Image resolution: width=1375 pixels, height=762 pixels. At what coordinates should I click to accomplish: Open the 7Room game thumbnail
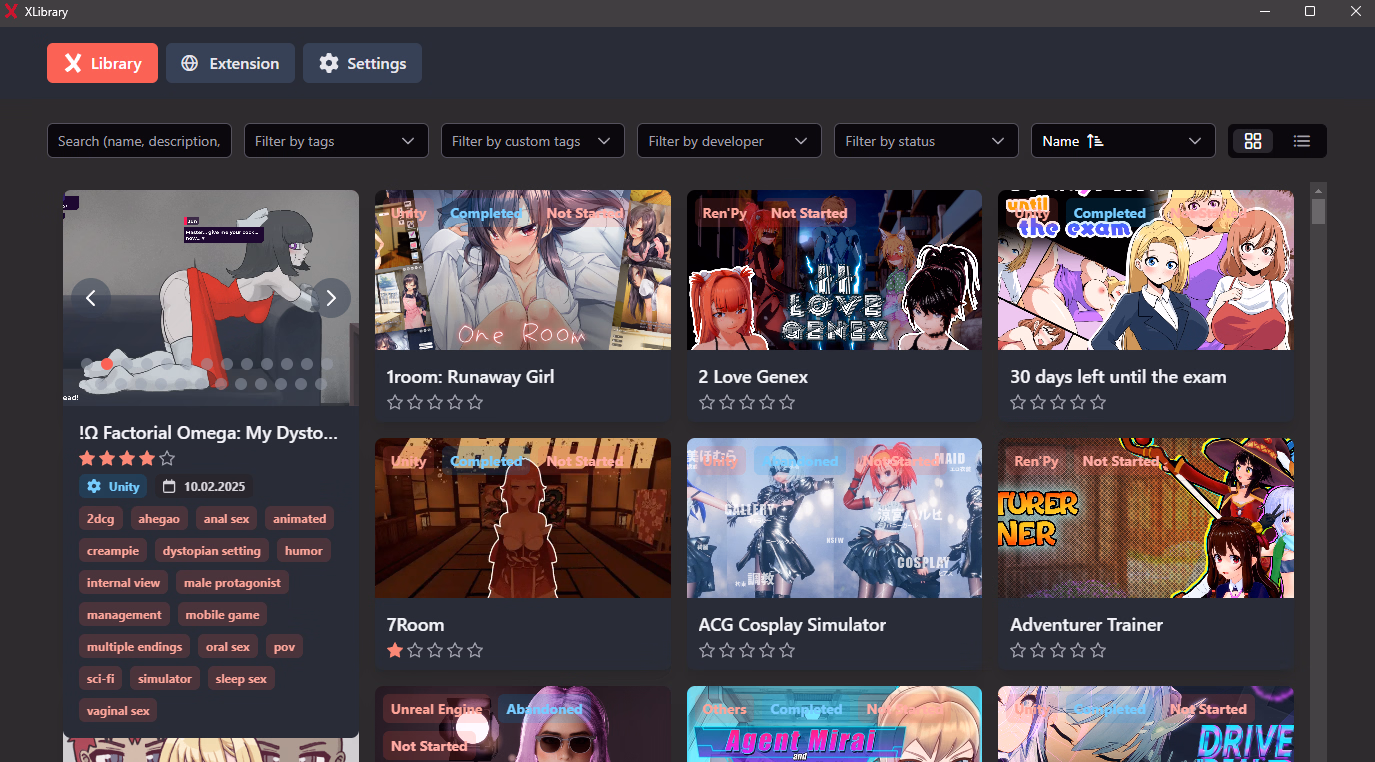click(523, 518)
